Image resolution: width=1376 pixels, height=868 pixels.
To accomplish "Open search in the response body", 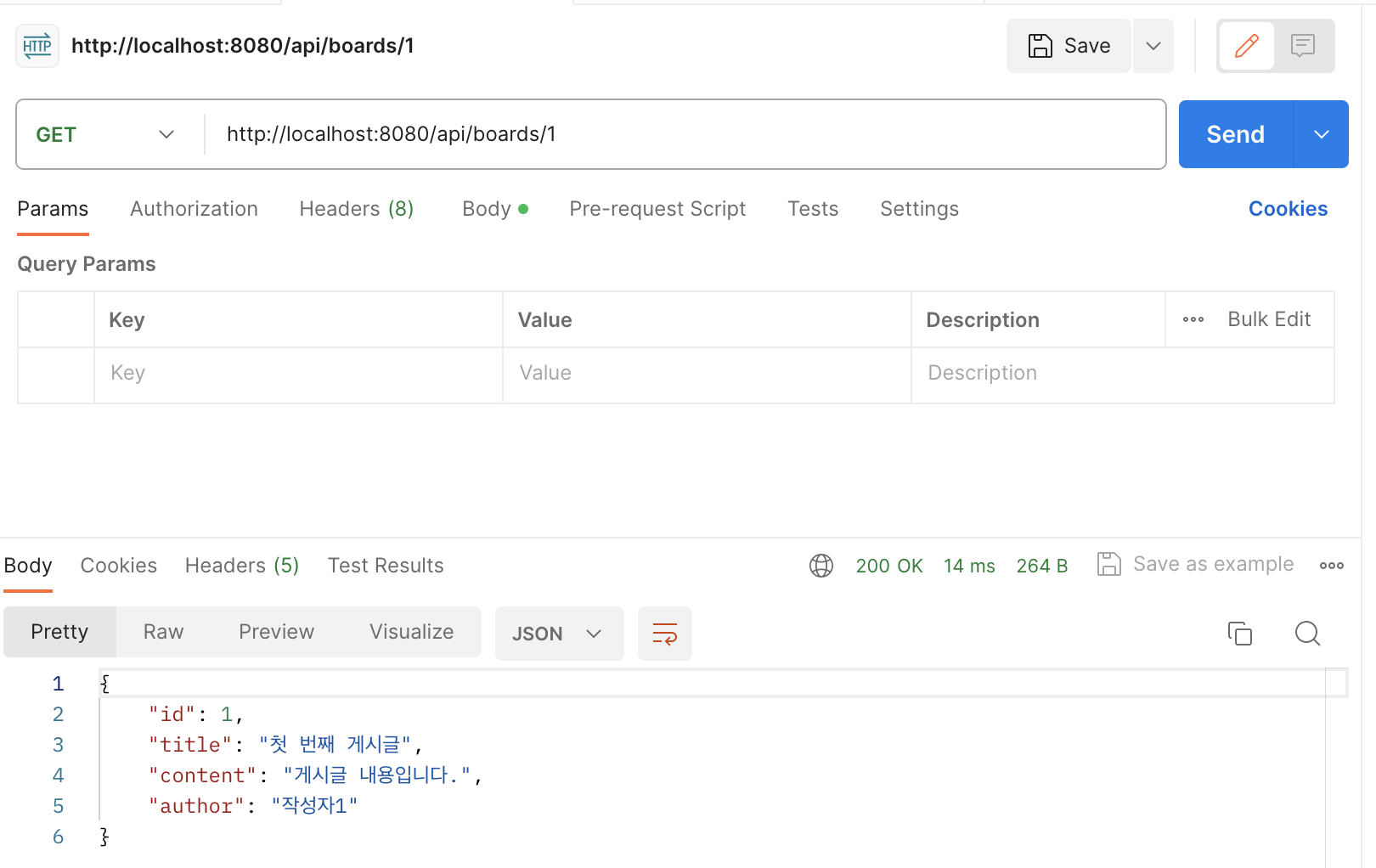I will (x=1307, y=634).
